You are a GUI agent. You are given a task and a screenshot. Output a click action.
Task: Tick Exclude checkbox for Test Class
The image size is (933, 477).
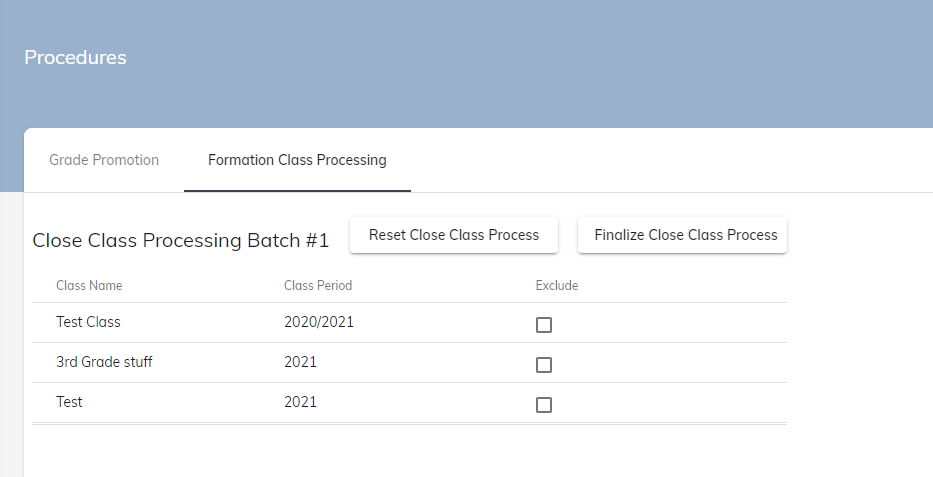pyautogui.click(x=544, y=325)
